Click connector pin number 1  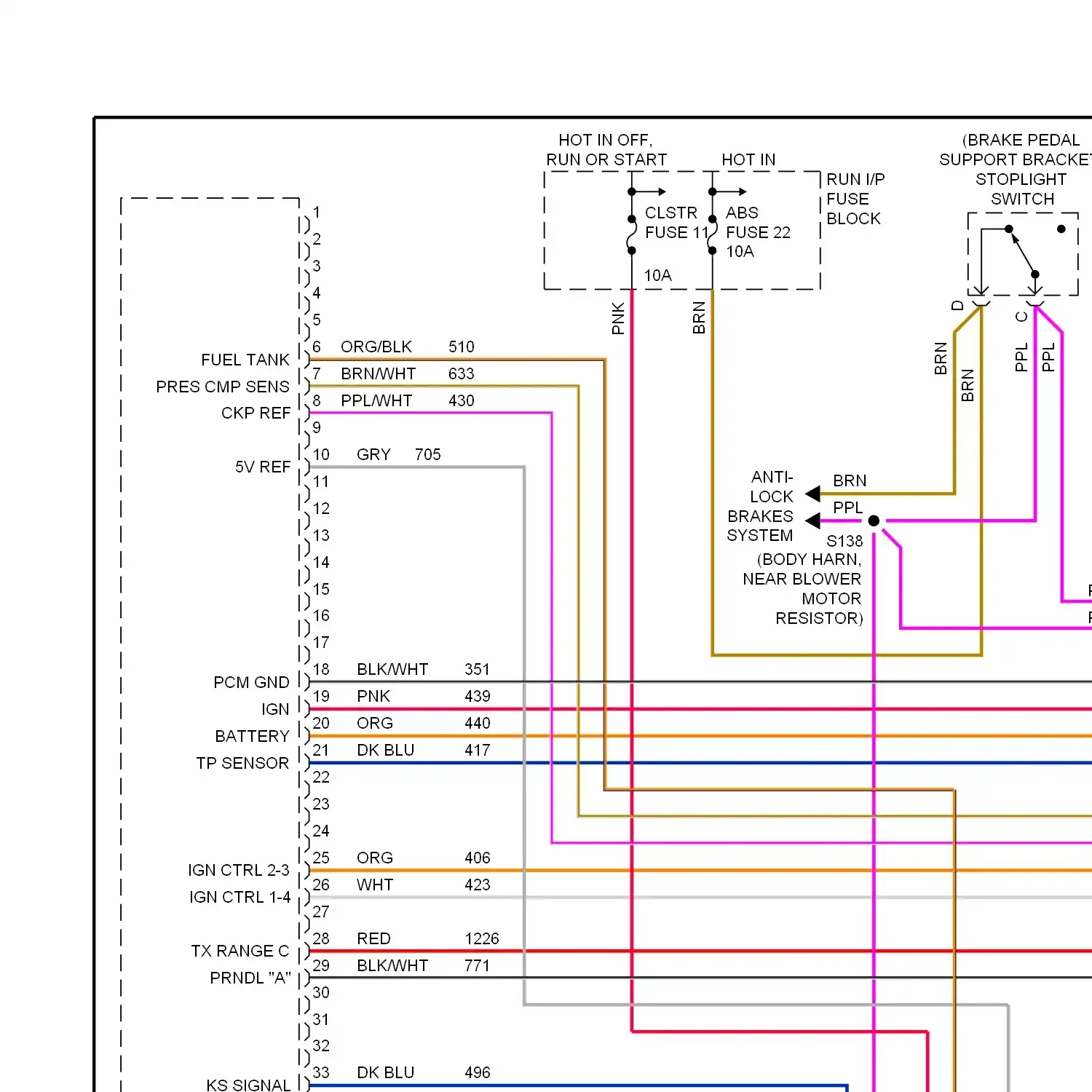click(x=317, y=212)
